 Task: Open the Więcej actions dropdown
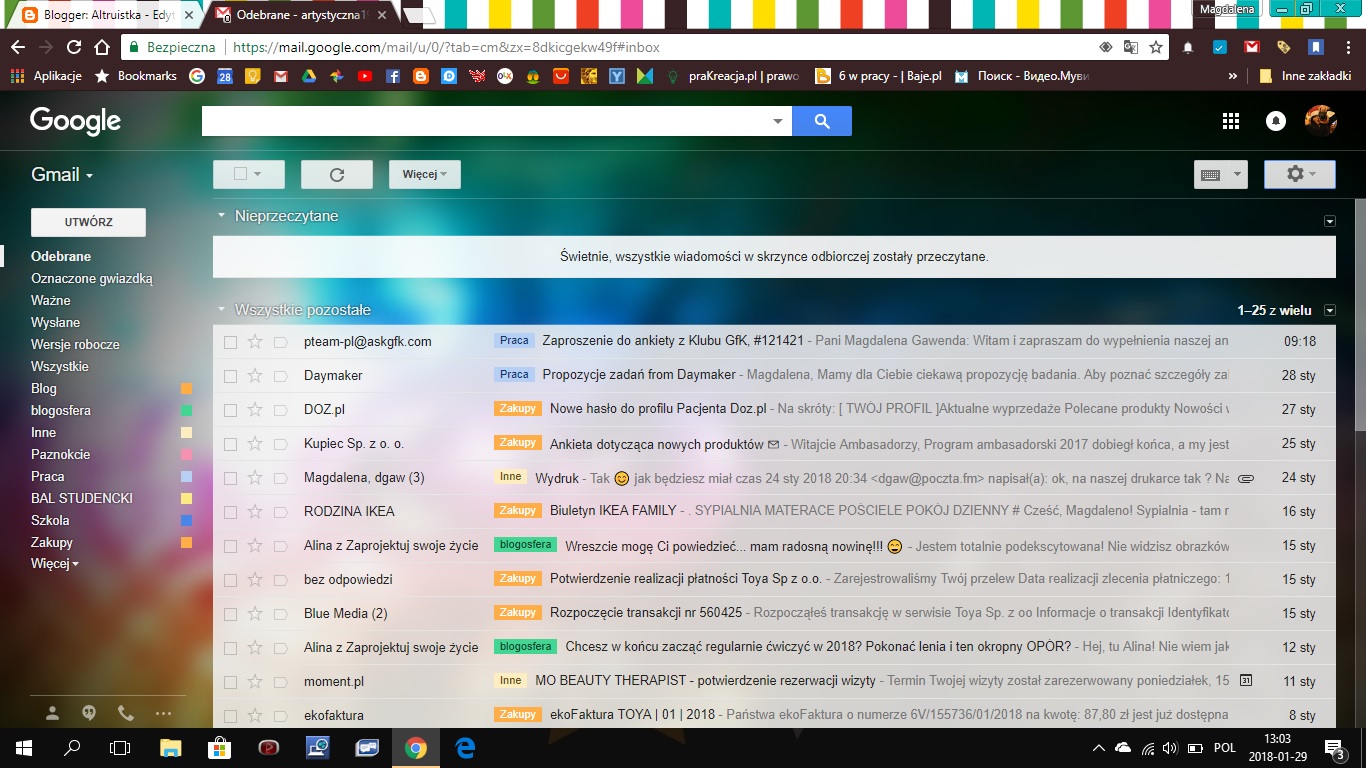(x=425, y=174)
